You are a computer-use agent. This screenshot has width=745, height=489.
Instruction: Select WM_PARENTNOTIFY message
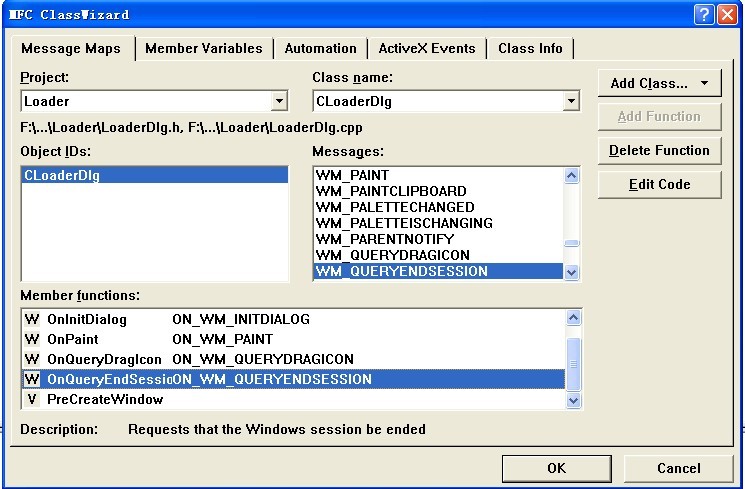[439, 239]
